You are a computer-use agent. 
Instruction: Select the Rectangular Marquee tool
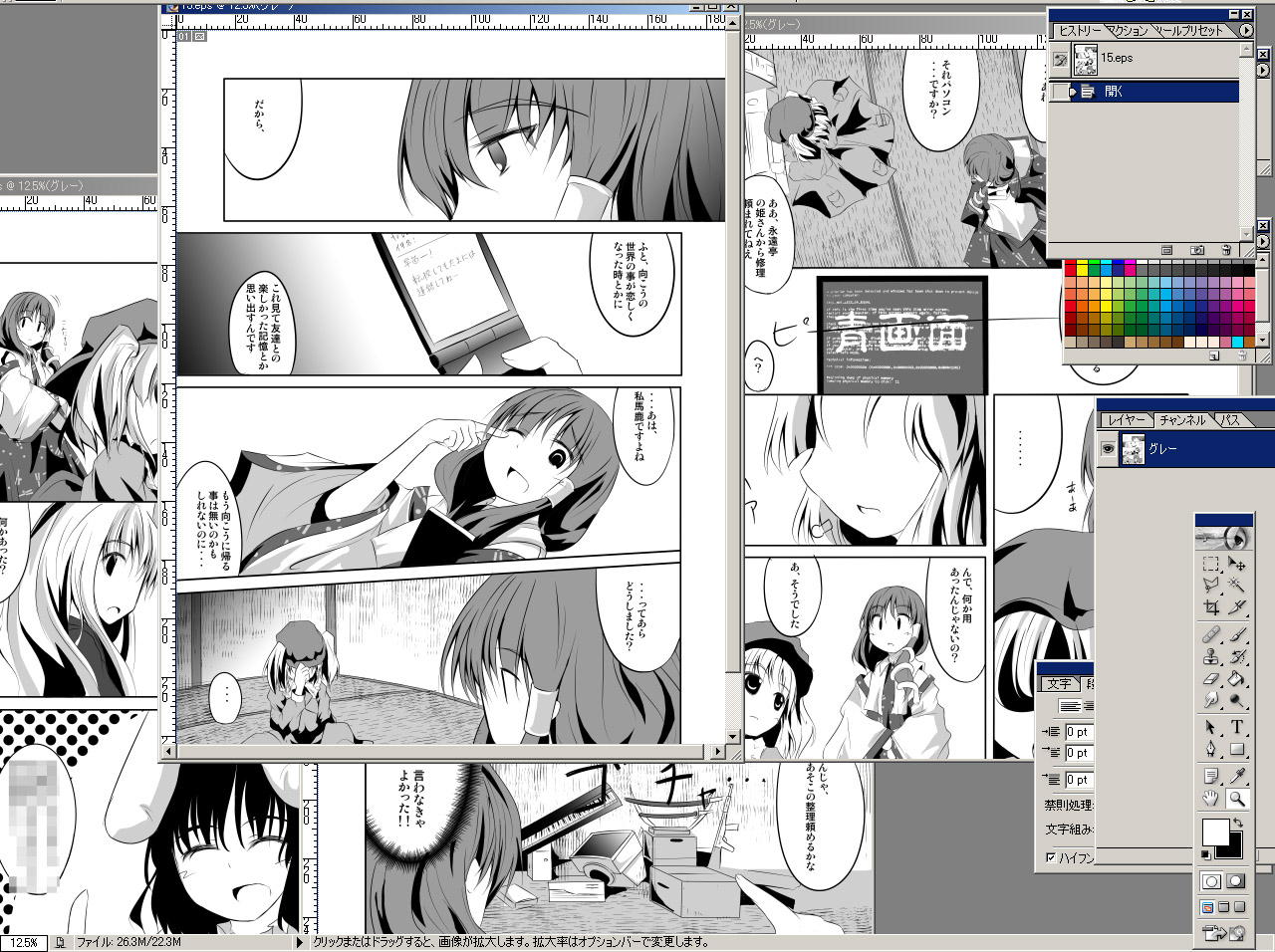1211,564
